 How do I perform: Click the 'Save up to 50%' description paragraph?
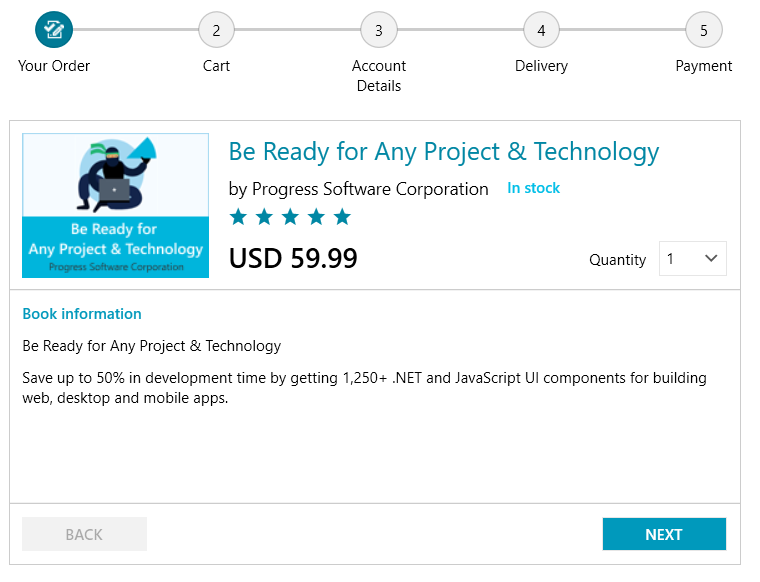tap(364, 388)
